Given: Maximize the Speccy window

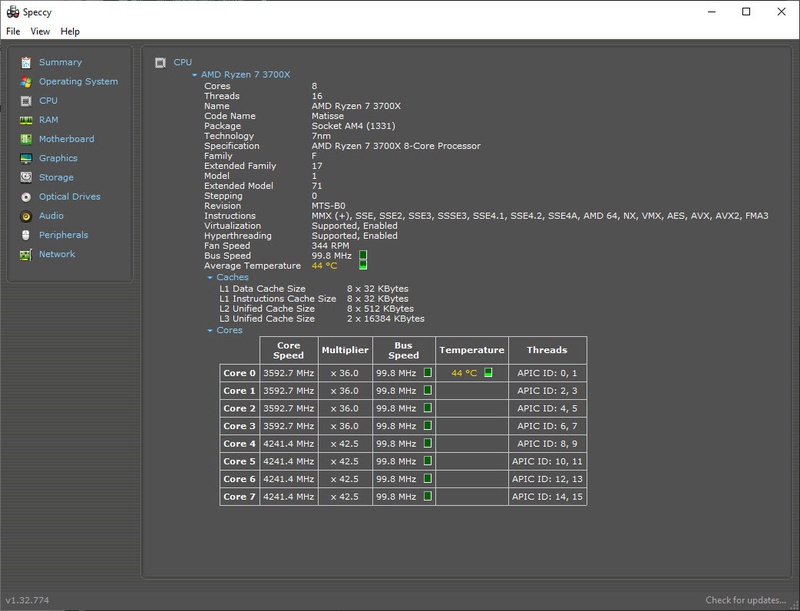Looking at the screenshot, I should pyautogui.click(x=746, y=12).
